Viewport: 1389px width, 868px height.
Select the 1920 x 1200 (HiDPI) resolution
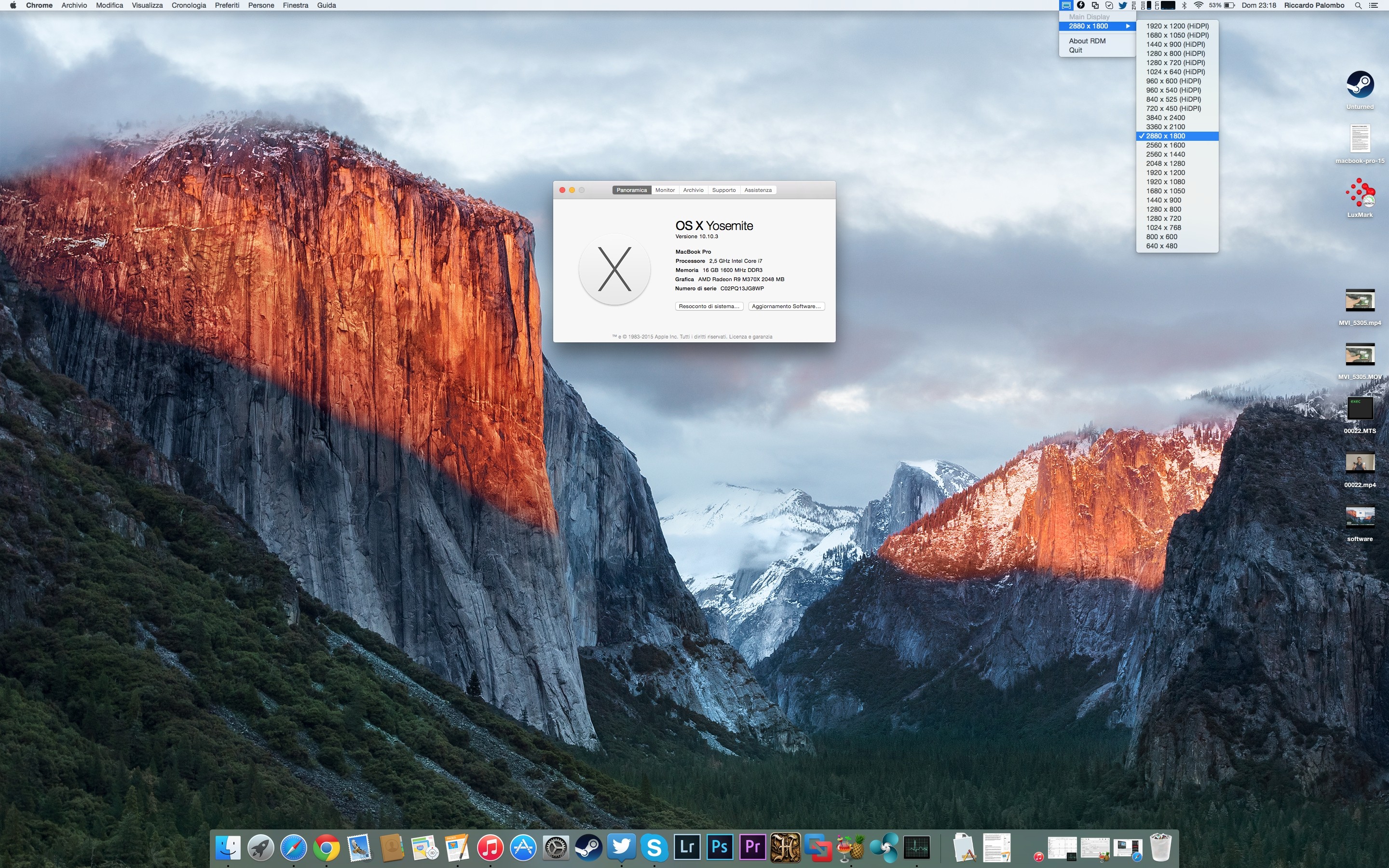tap(1177, 26)
